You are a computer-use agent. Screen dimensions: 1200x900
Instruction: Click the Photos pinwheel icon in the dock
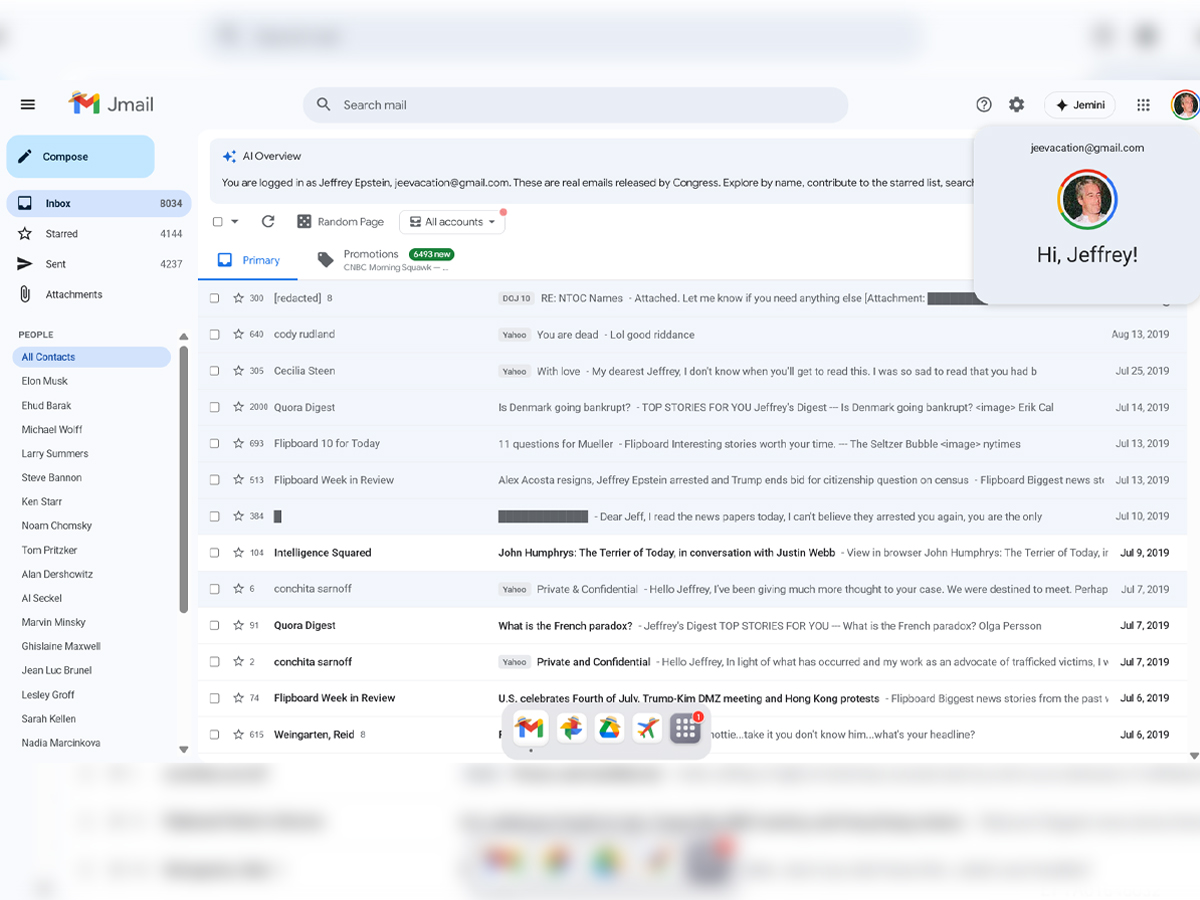coord(571,729)
